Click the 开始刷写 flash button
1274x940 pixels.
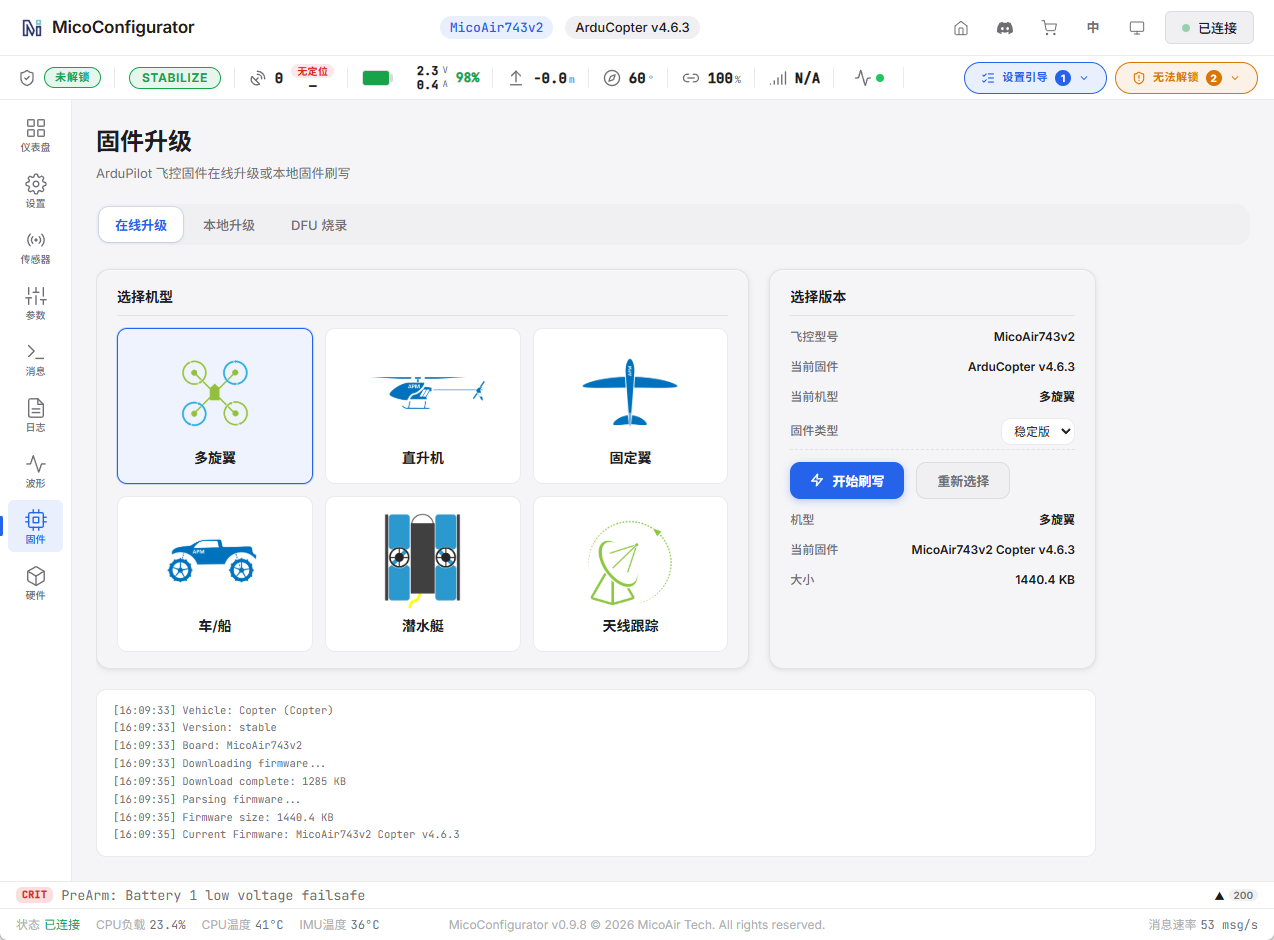point(847,481)
